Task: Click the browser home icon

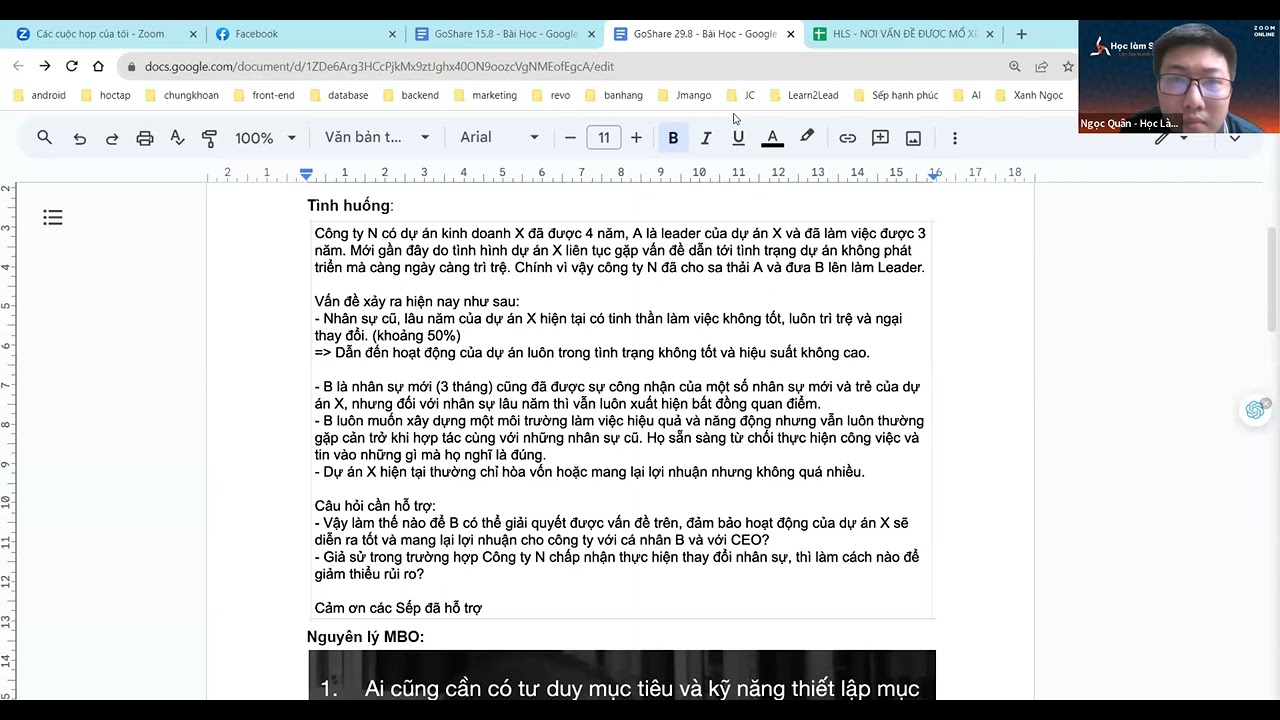Action: coord(98,66)
